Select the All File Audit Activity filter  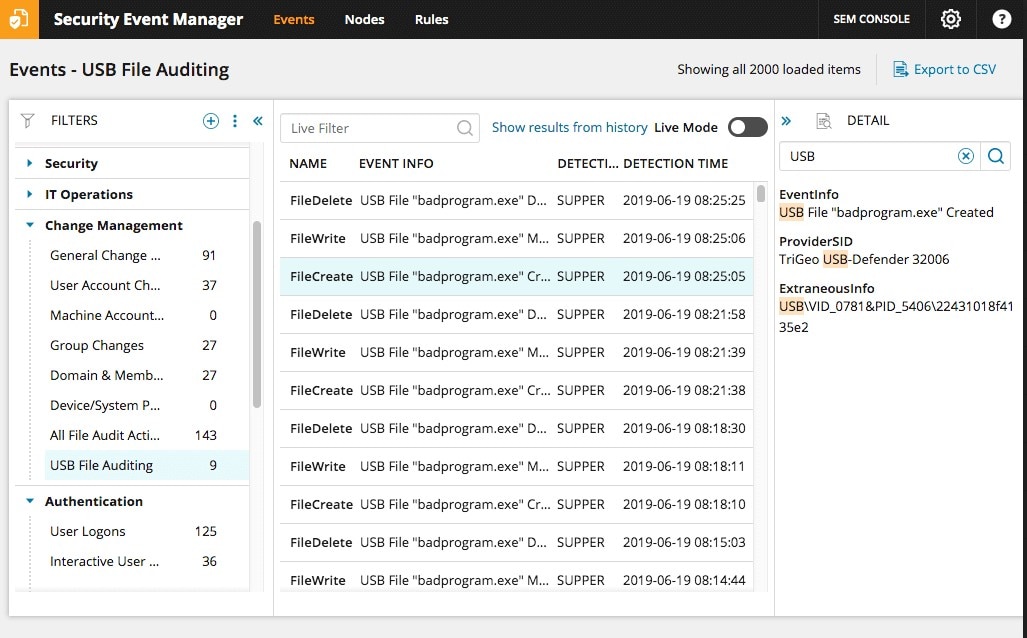(x=119, y=435)
